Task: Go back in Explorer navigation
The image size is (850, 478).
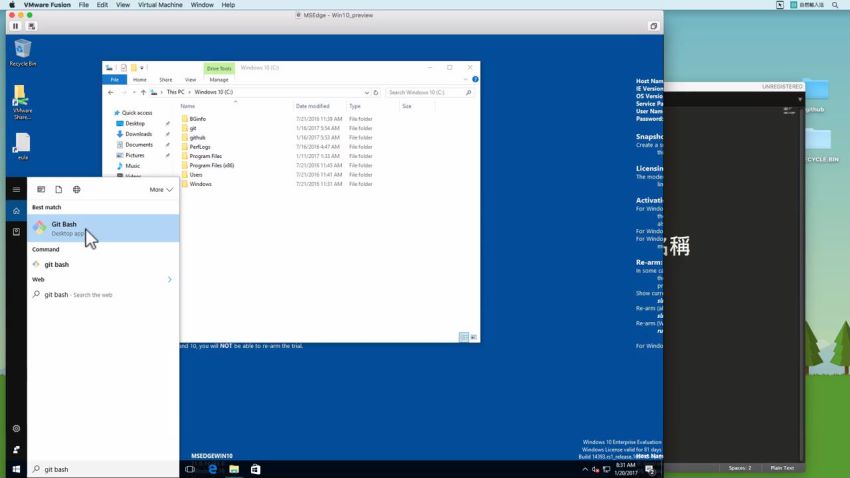Action: click(x=111, y=93)
